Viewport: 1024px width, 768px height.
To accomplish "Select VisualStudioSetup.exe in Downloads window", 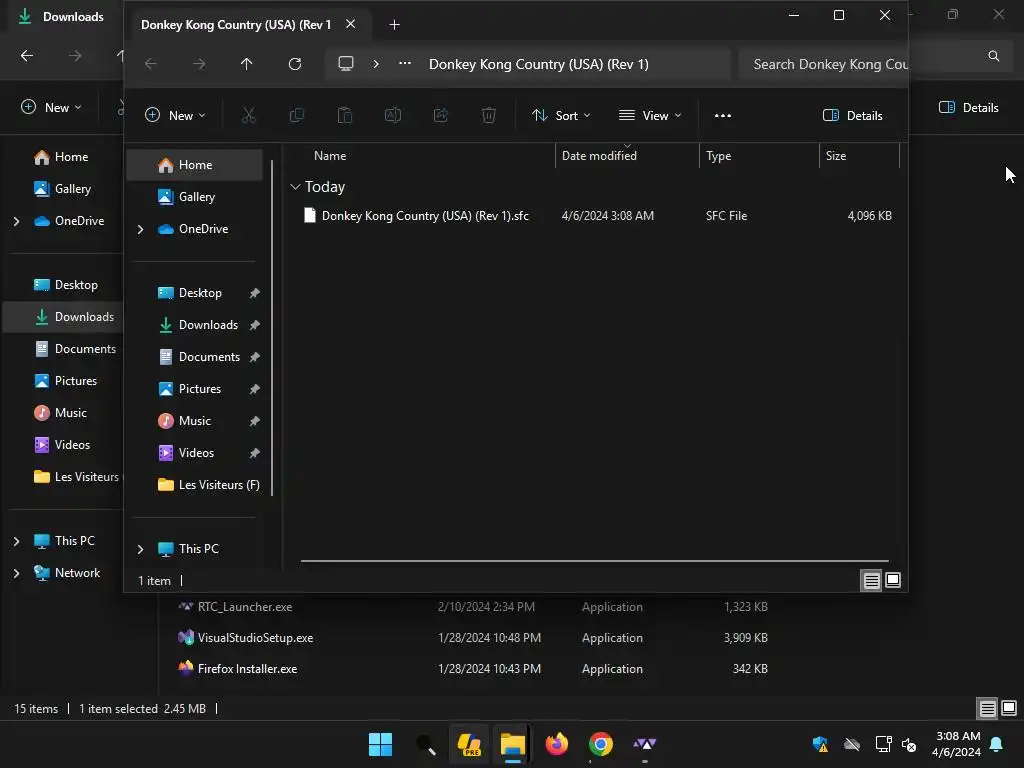I will click(x=255, y=638).
